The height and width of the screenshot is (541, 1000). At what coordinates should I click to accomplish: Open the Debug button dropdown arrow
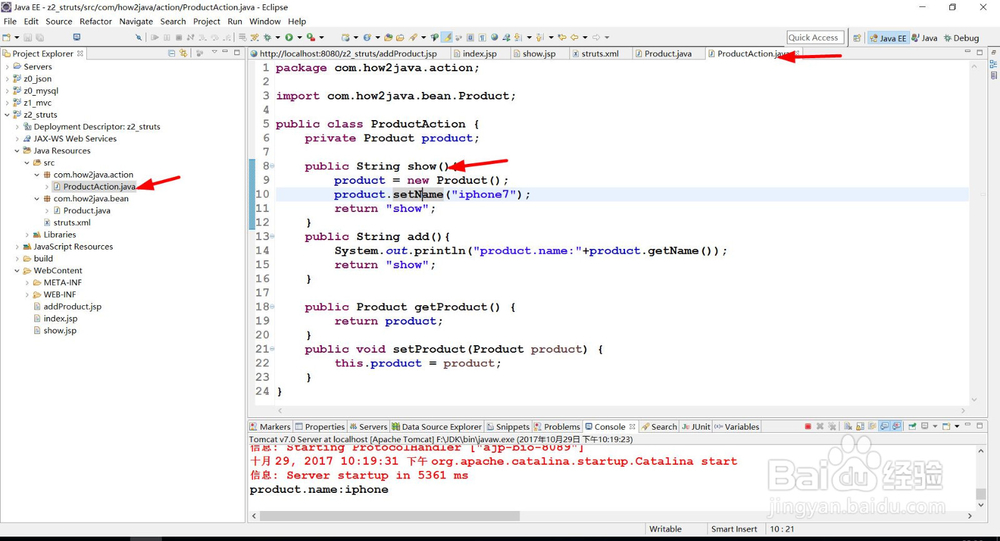click(277, 37)
